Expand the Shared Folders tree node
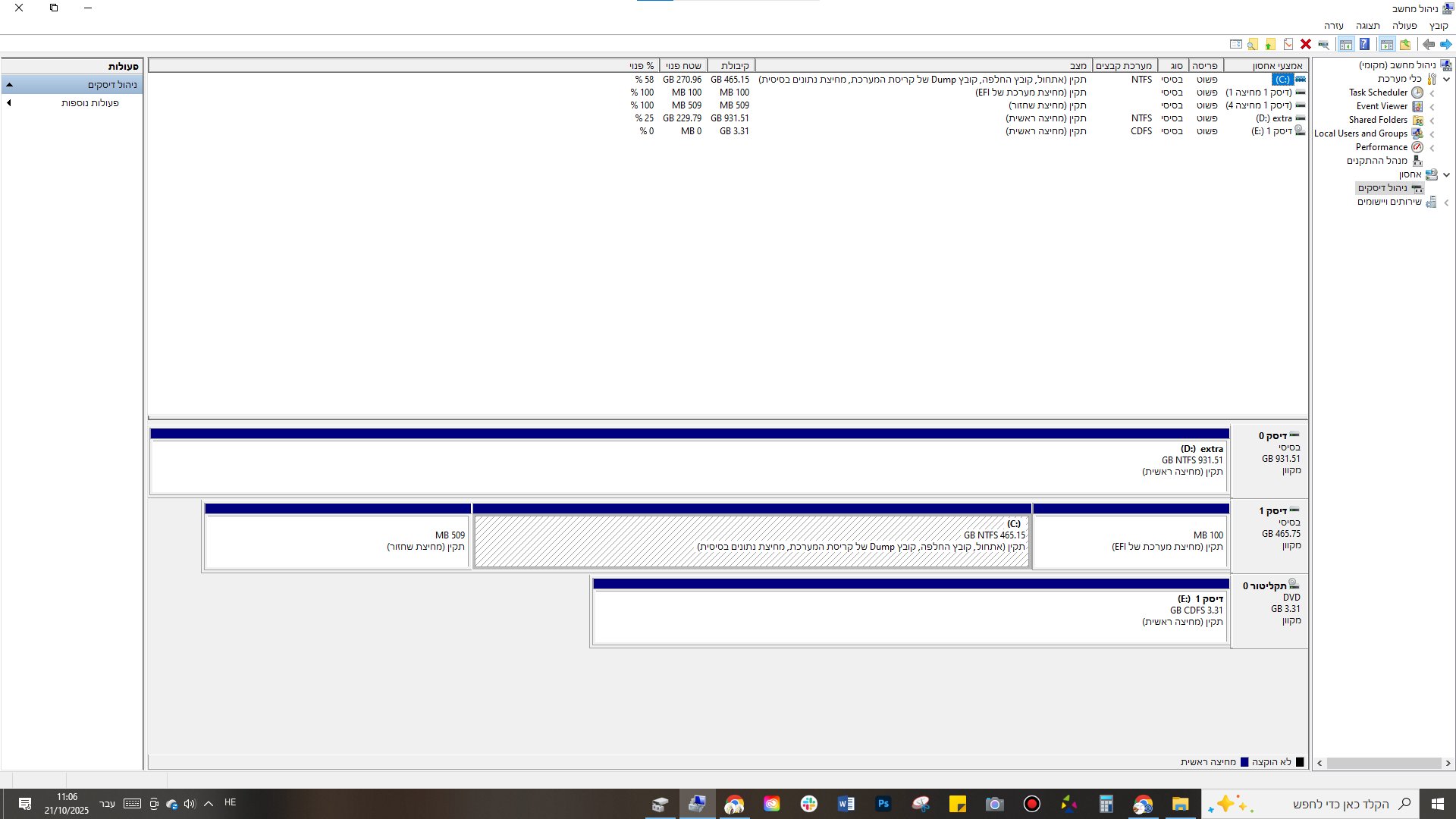Screen dimensions: 1456x819 (1432, 121)
